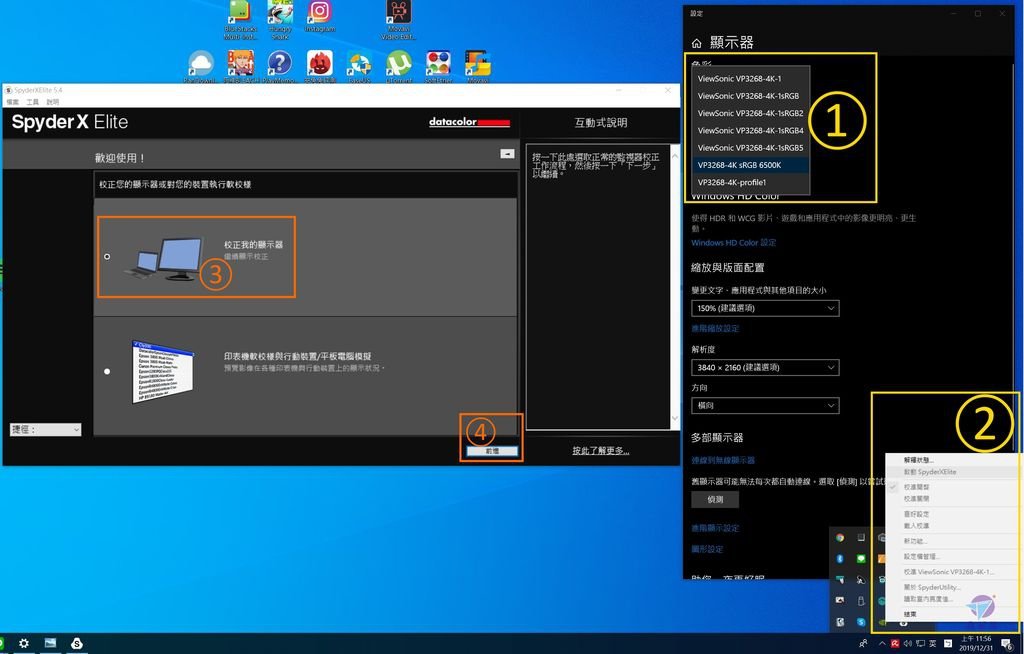Click the taskbar clock showing 11:56
Image resolution: width=1024 pixels, height=654 pixels.
976,644
